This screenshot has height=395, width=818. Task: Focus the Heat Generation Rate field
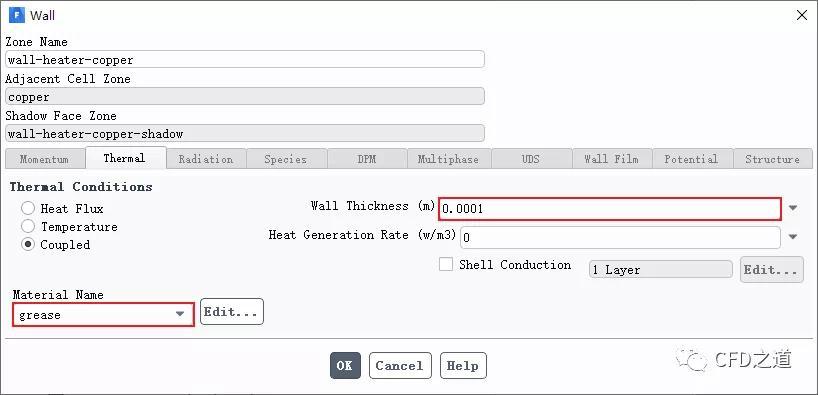(x=620, y=237)
